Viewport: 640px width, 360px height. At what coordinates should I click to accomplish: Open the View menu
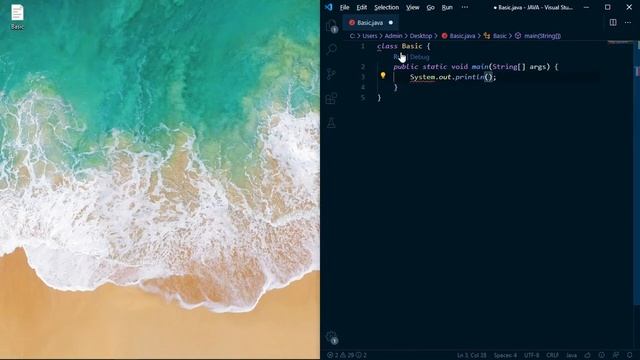413,7
